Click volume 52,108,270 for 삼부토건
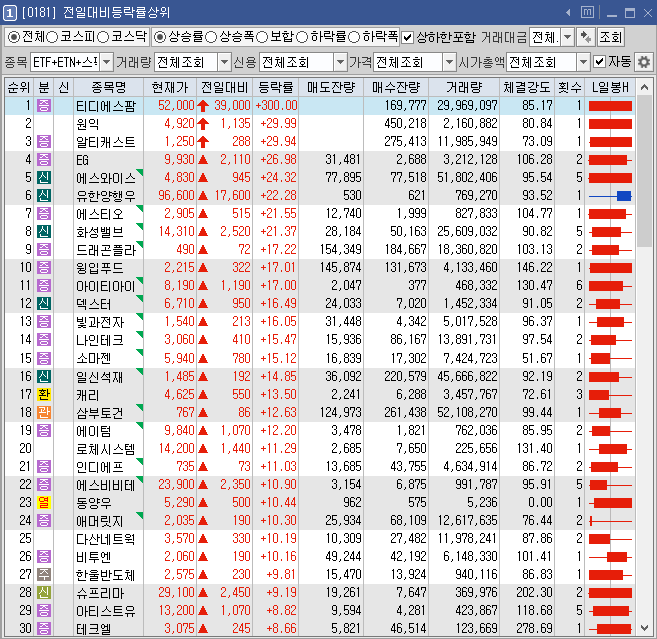Viewport: 657px width, 639px height. tap(467, 412)
